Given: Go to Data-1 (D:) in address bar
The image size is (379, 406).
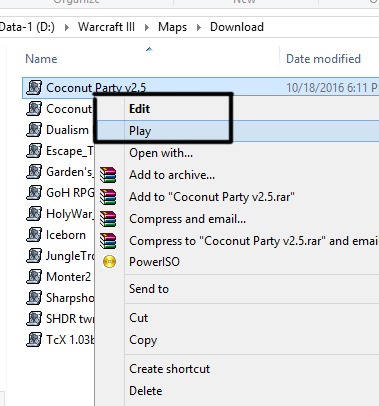Looking at the screenshot, I should 27,27.
